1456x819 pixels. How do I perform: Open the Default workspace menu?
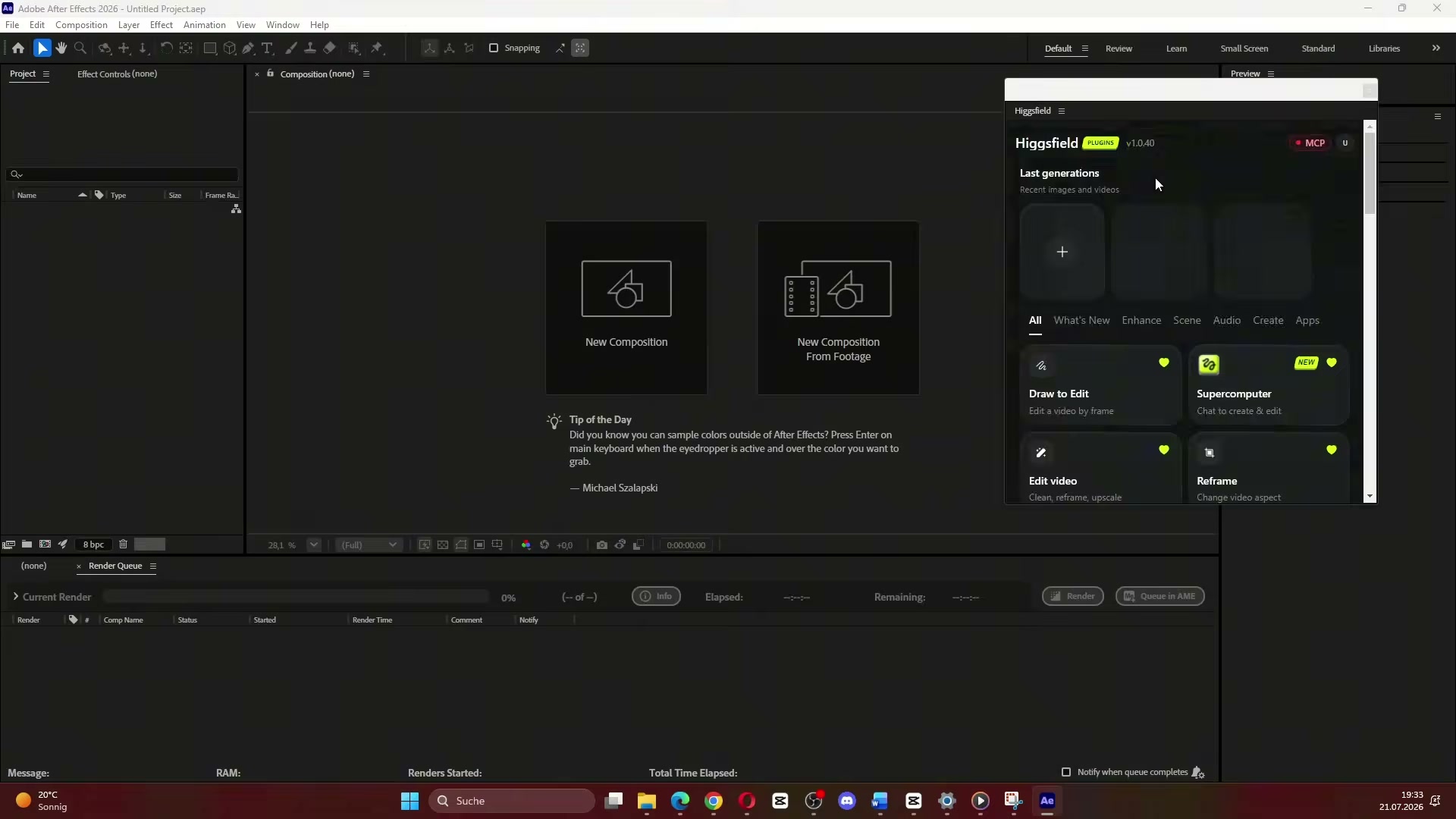(x=1085, y=49)
